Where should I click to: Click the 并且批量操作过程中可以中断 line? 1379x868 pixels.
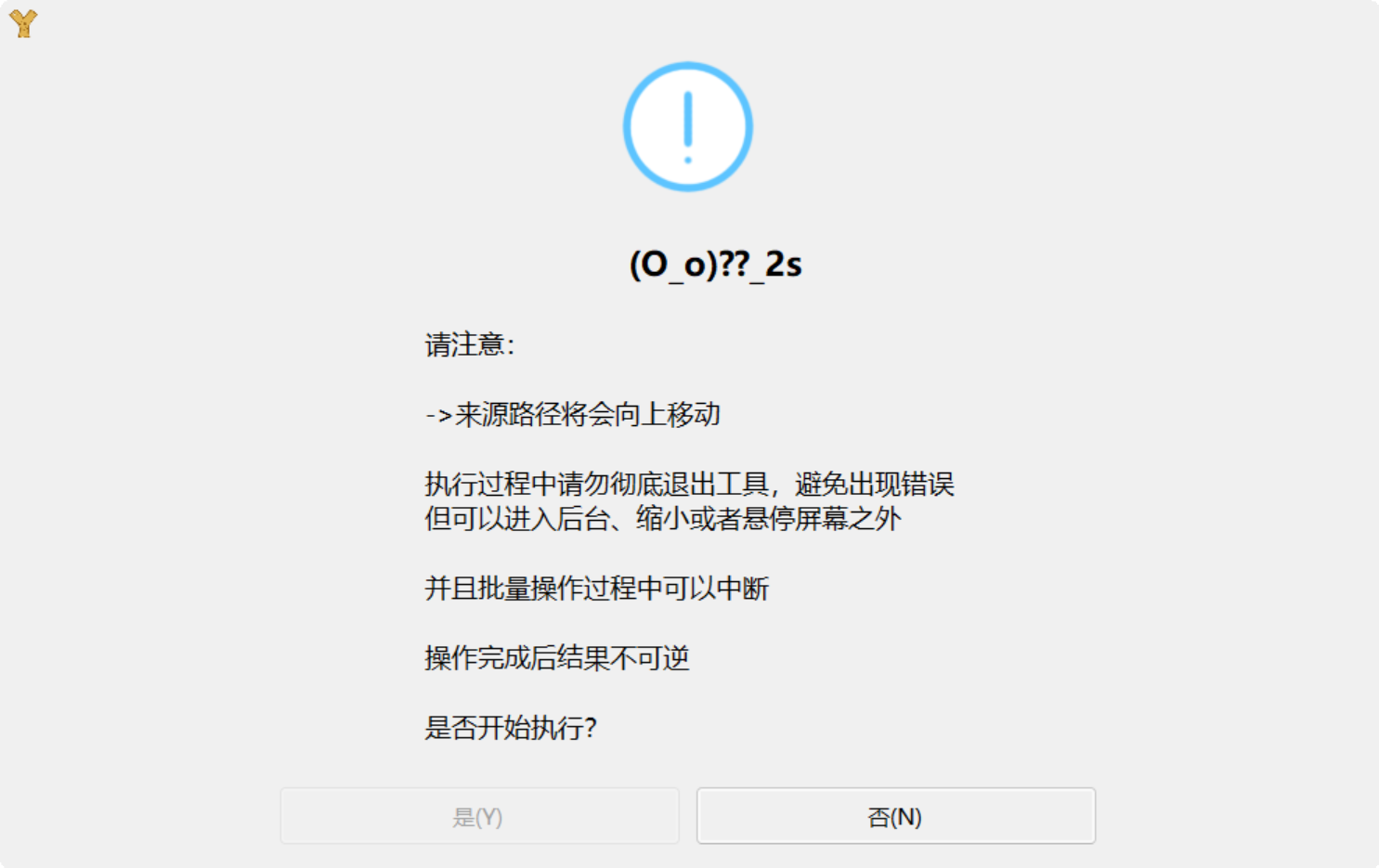[596, 588]
